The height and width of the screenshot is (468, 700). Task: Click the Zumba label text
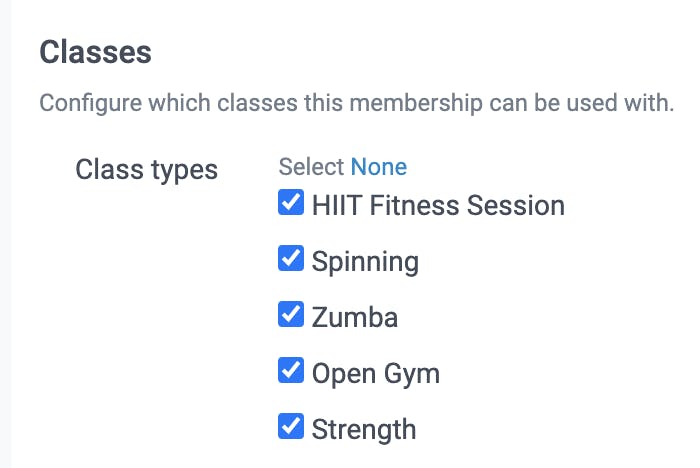pos(355,318)
